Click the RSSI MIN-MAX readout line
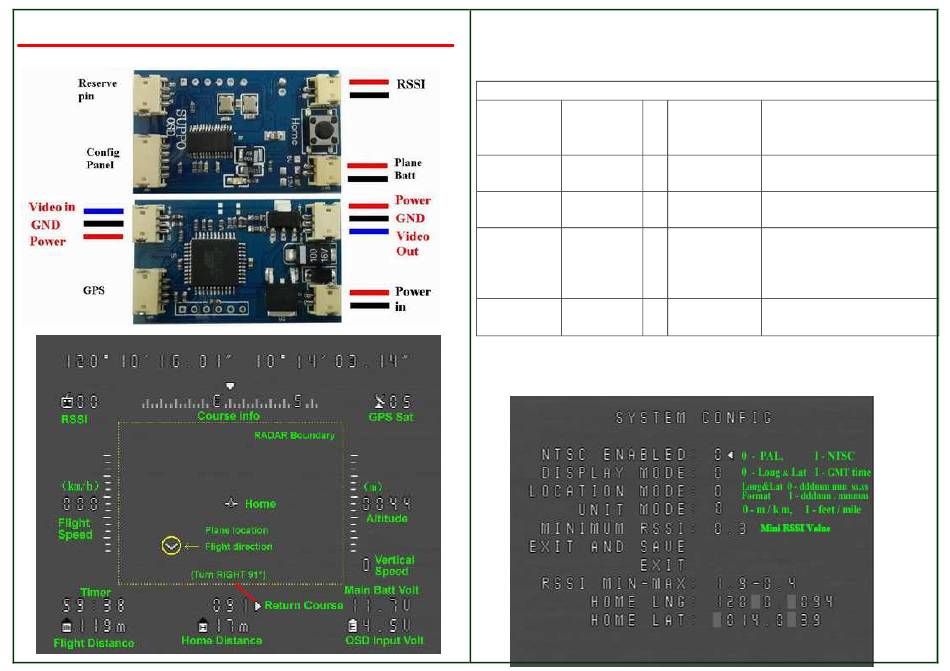Image resolution: width=950 pixels, height=671 pixels. pyautogui.click(x=669, y=584)
